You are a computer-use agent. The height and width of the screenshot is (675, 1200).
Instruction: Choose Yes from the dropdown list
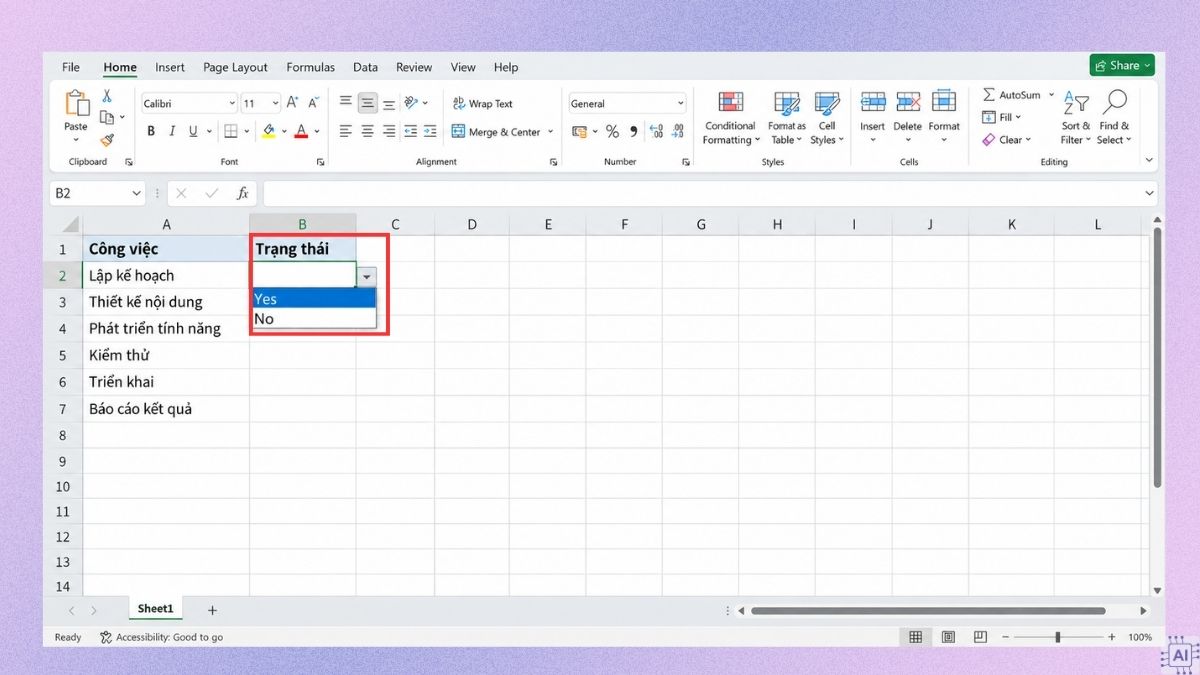[313, 299]
